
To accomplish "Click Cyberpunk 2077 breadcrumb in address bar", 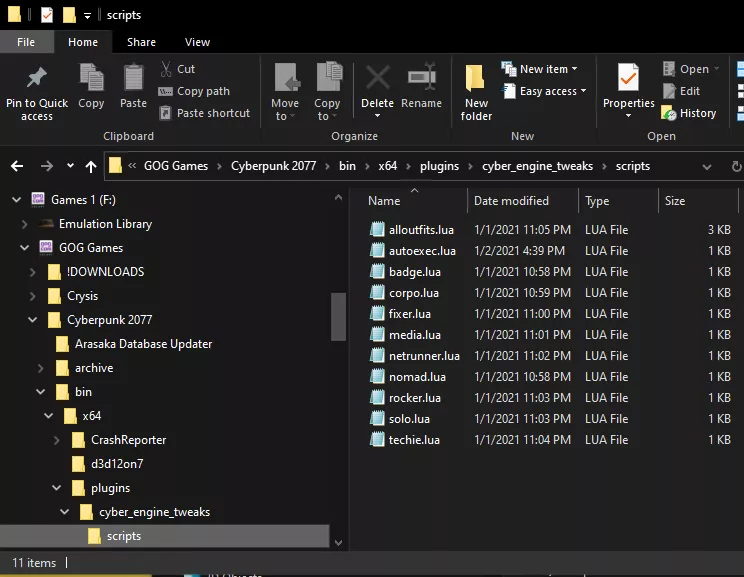I will pyautogui.click(x=273, y=166).
